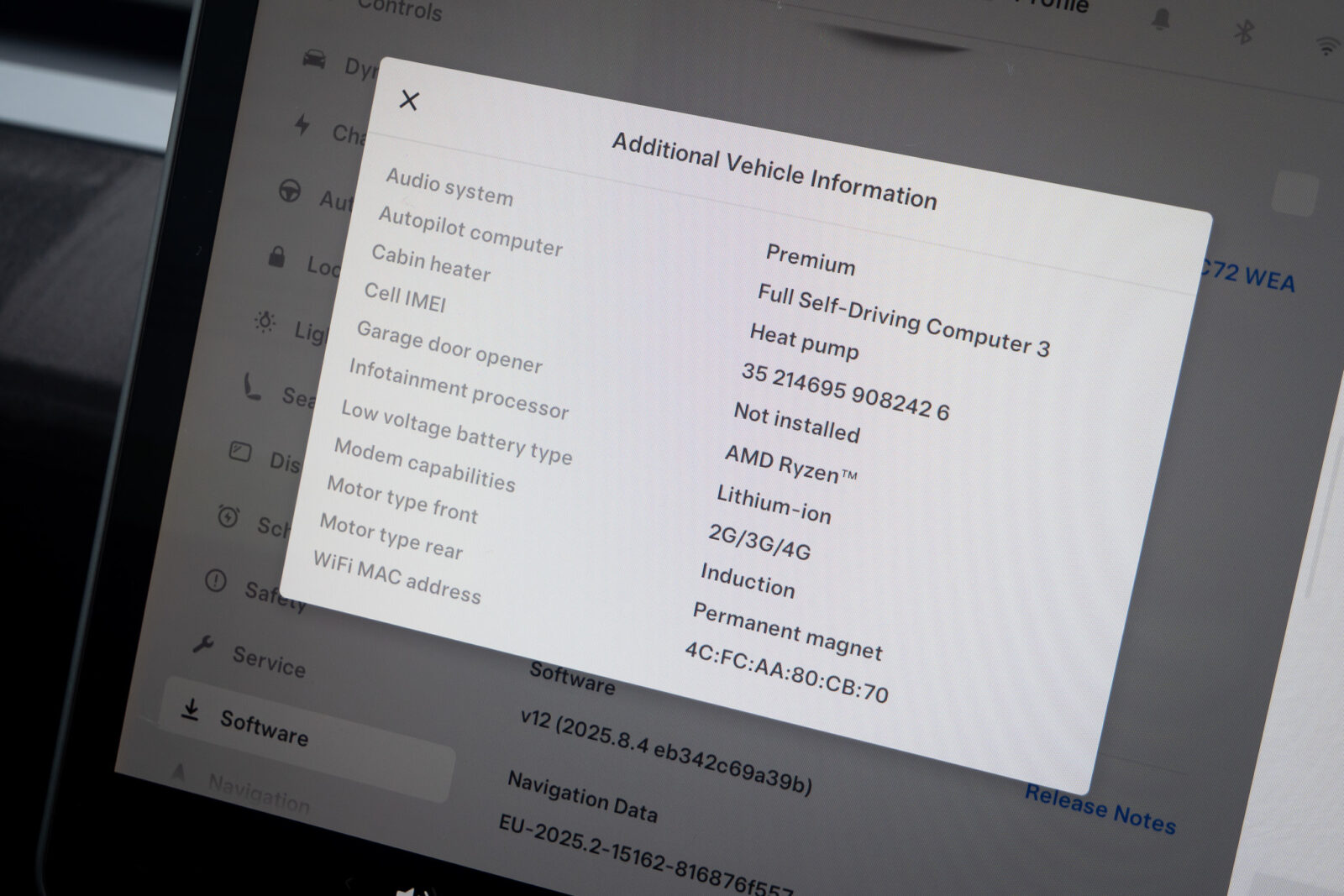This screenshot has height=896, width=1344.
Task: Tap the Dynamics car icon
Action: coord(314,60)
